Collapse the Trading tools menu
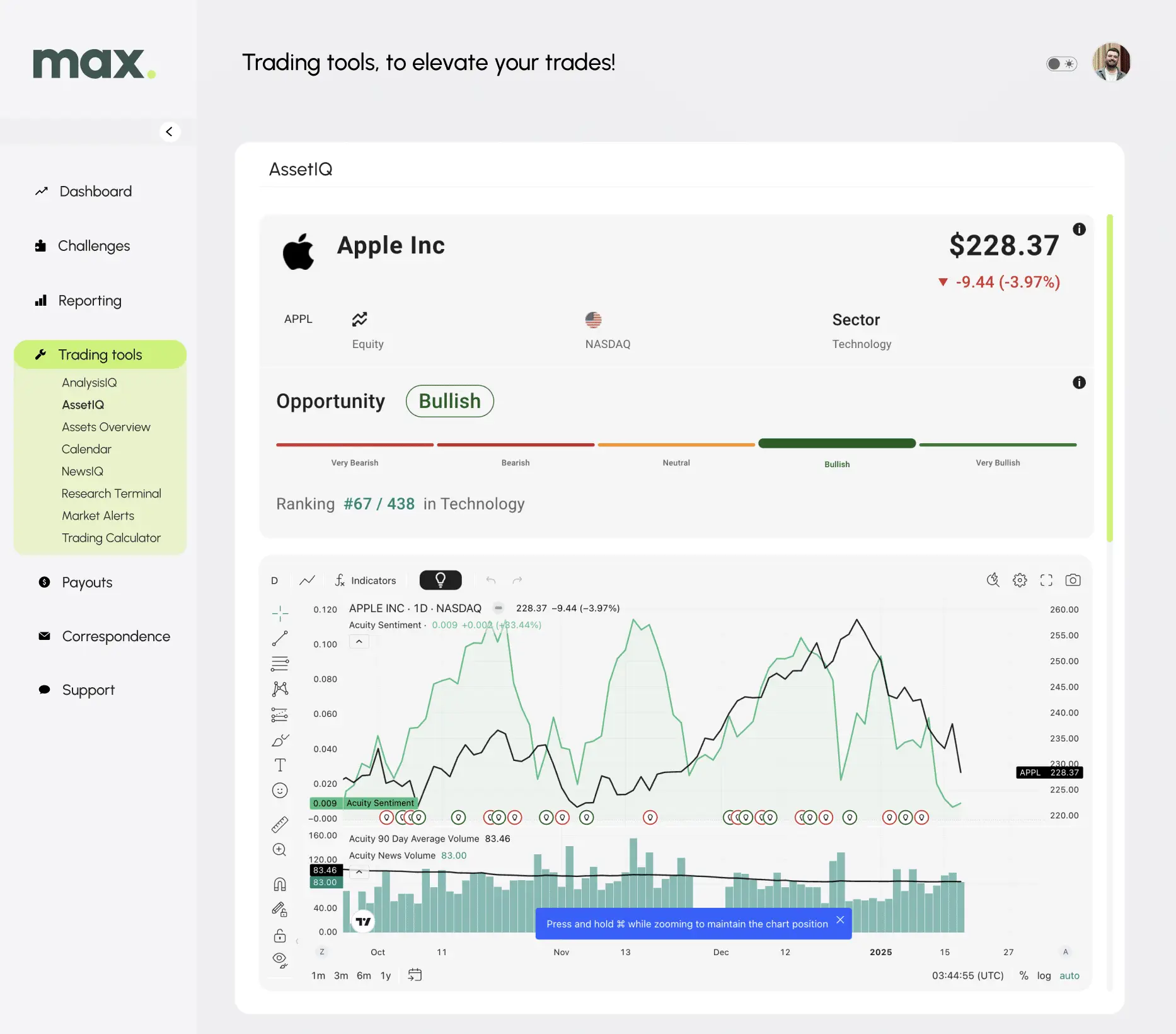This screenshot has width=1176, height=1034. click(100, 354)
